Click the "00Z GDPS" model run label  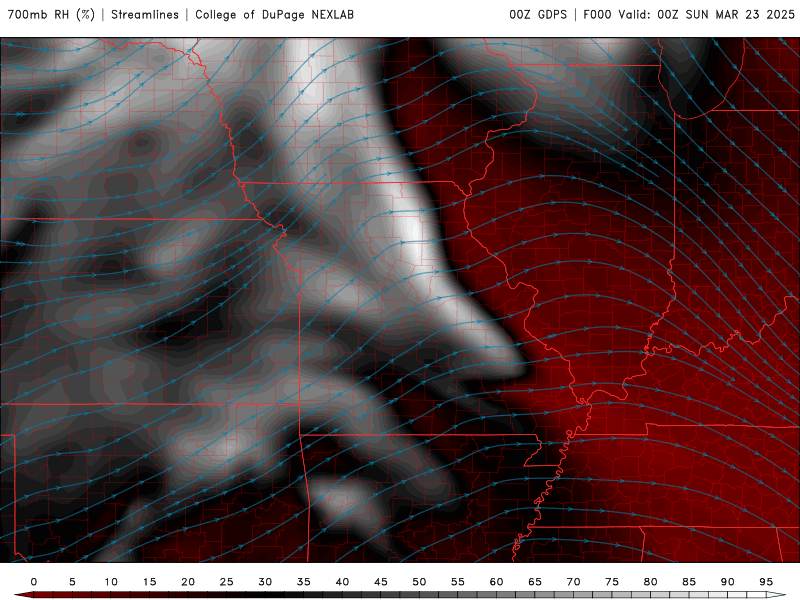(538, 15)
